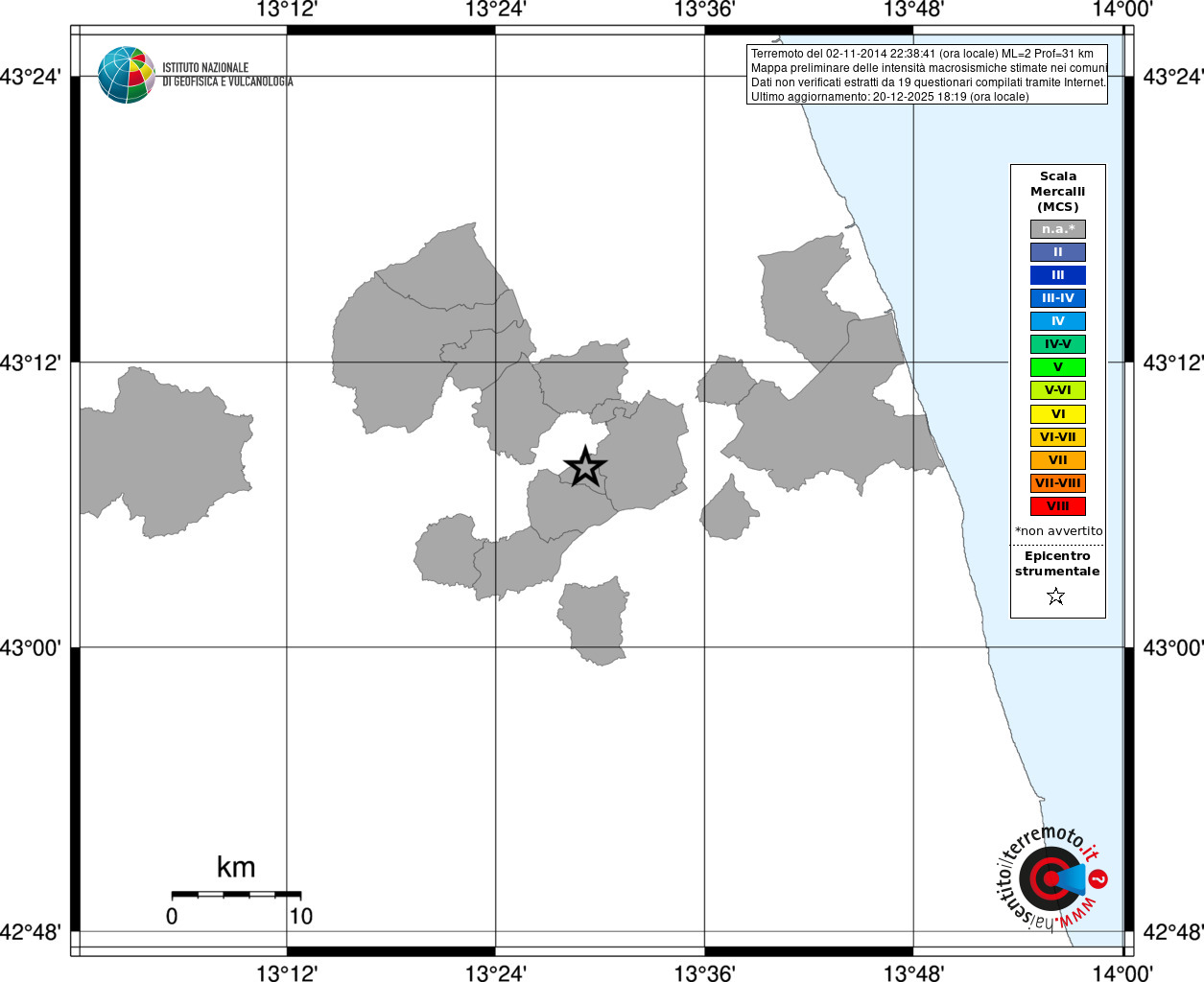1204x982 pixels.
Task: Select the red VIII legend swatch
Action: point(1058,506)
